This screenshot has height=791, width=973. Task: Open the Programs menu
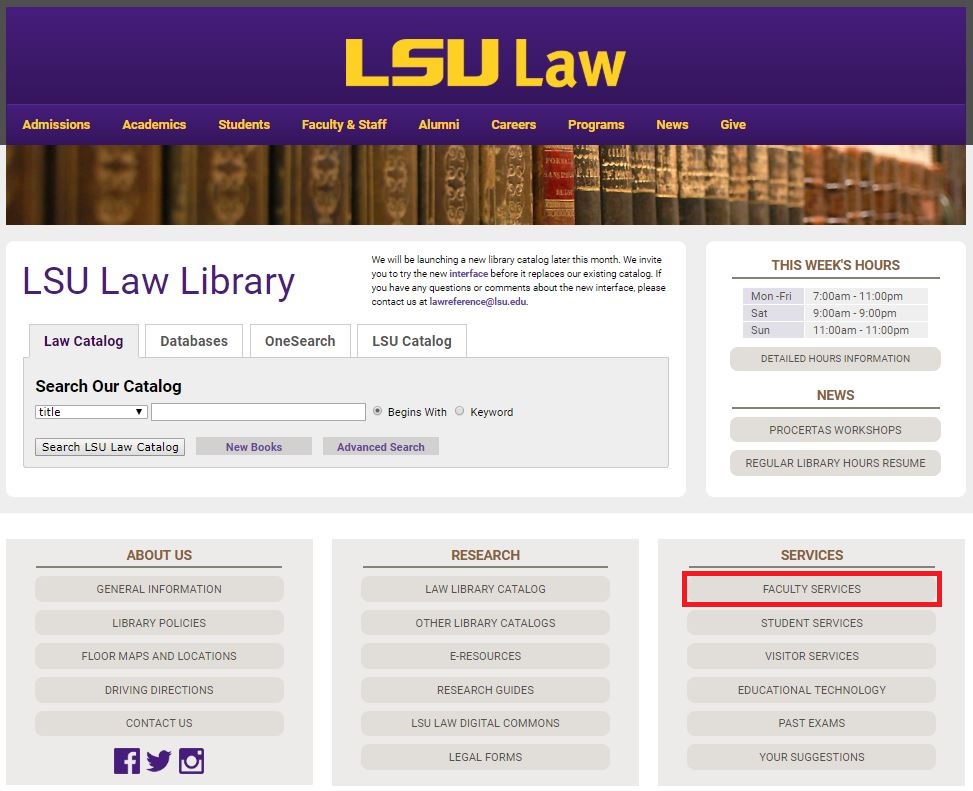pos(596,124)
